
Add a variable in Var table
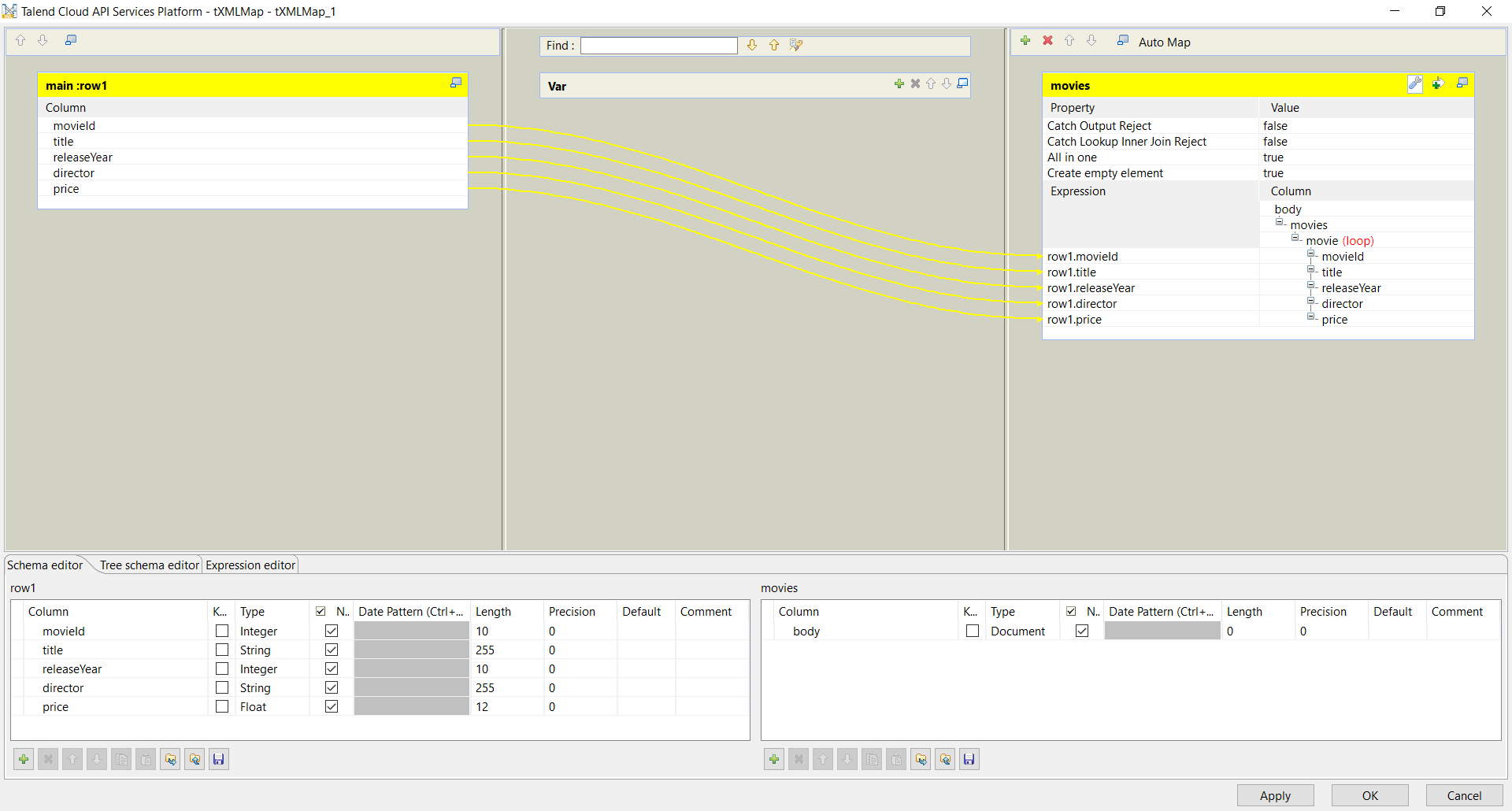(899, 84)
